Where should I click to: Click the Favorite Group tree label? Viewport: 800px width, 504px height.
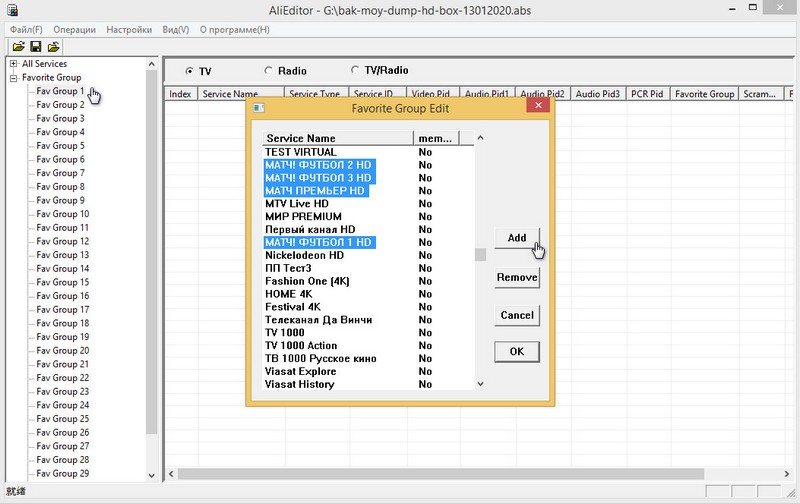52,78
